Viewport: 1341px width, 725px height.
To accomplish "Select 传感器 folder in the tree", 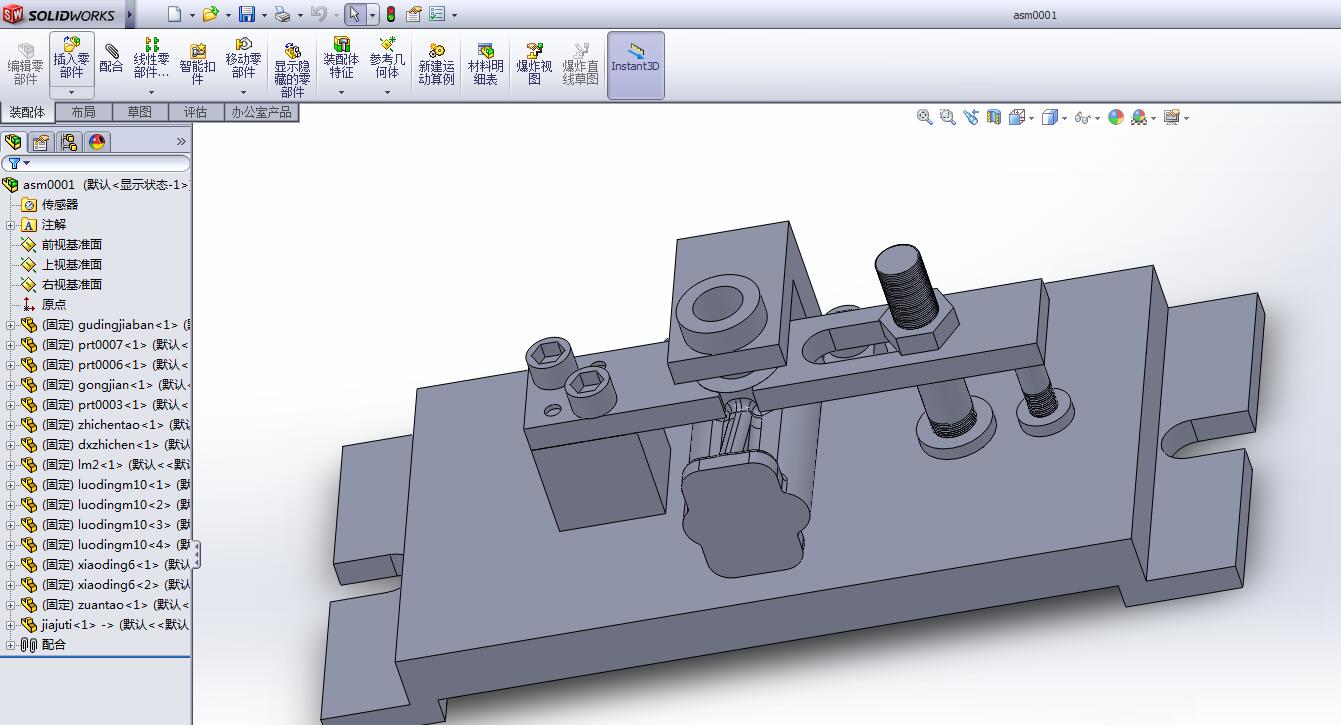I will coord(59,205).
